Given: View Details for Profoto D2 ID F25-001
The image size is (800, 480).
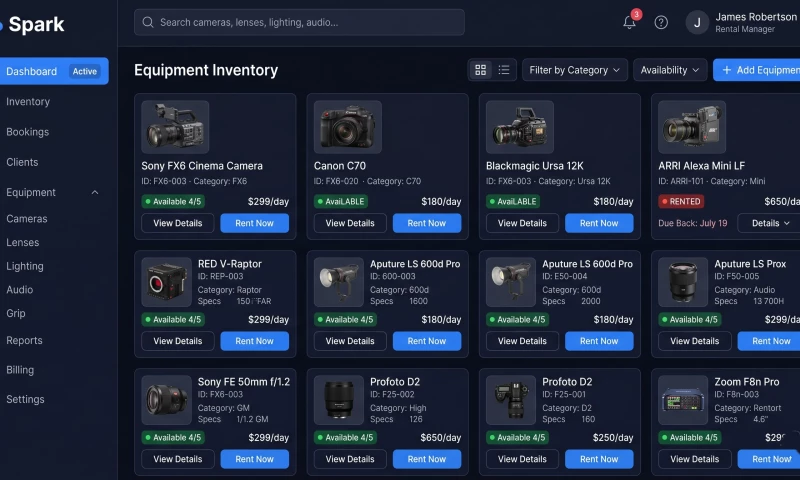Looking at the screenshot, I should click(522, 459).
